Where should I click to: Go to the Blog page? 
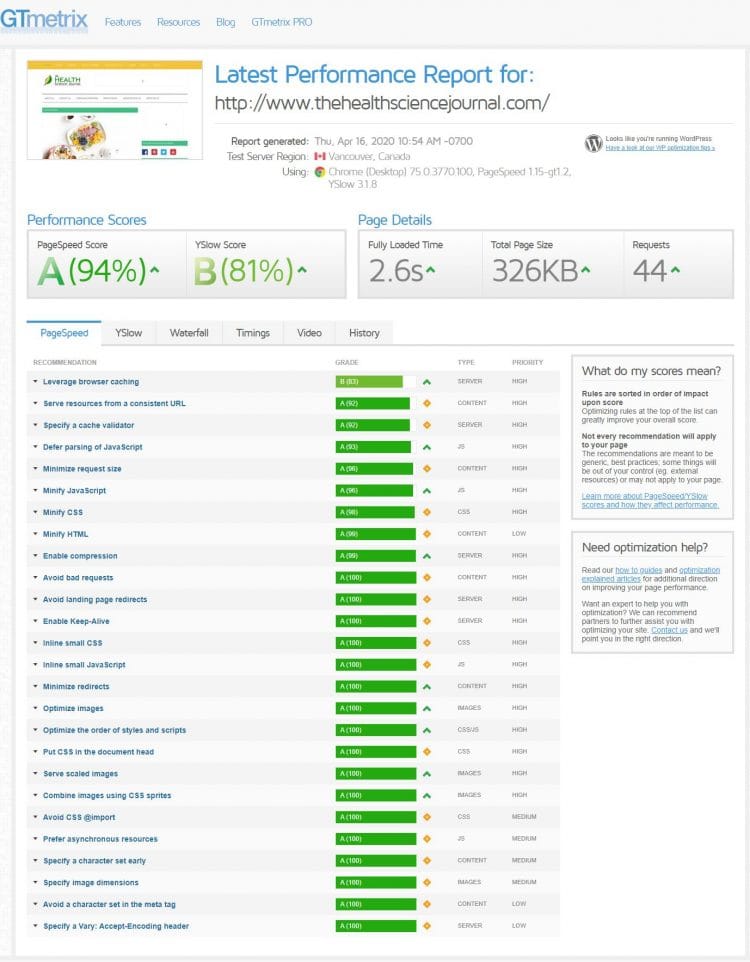coord(225,22)
